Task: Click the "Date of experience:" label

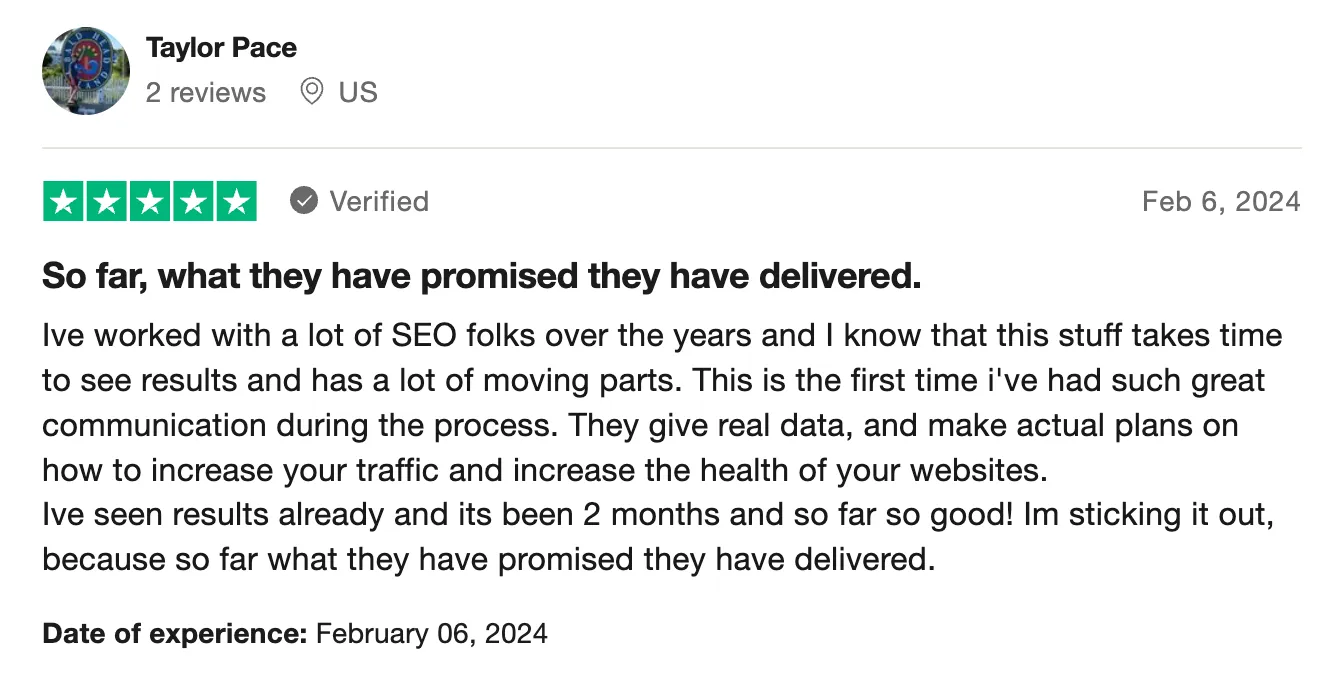Action: point(175,633)
